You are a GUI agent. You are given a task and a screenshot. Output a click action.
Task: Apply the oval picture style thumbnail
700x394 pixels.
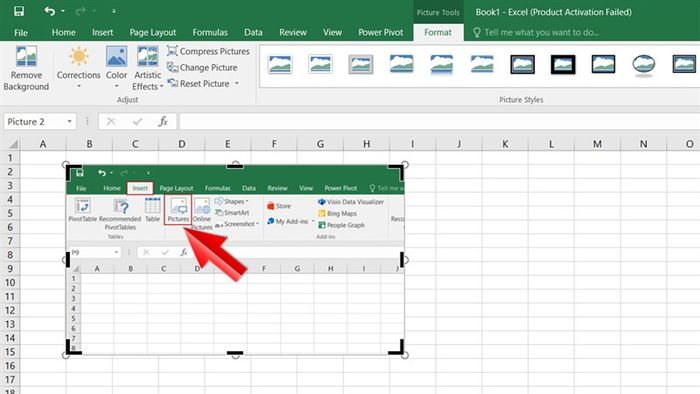click(644, 65)
